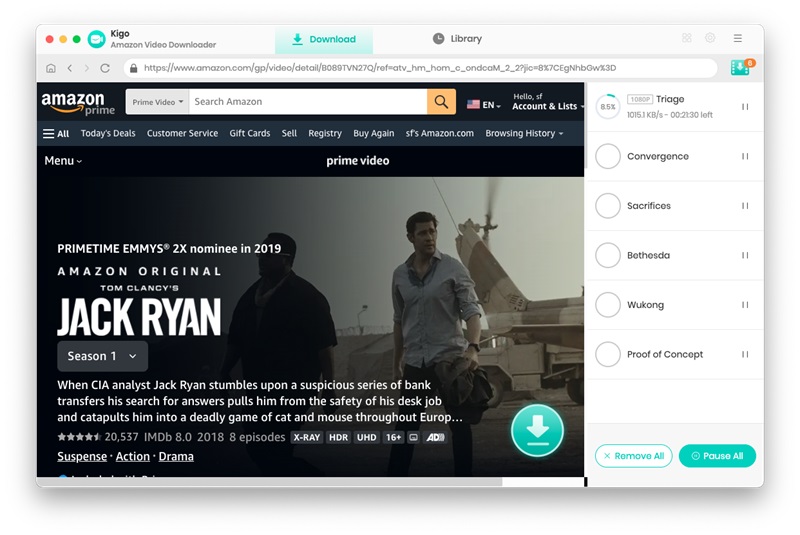Pause the Bethesda download
This screenshot has height=535, width=800.
point(745,255)
